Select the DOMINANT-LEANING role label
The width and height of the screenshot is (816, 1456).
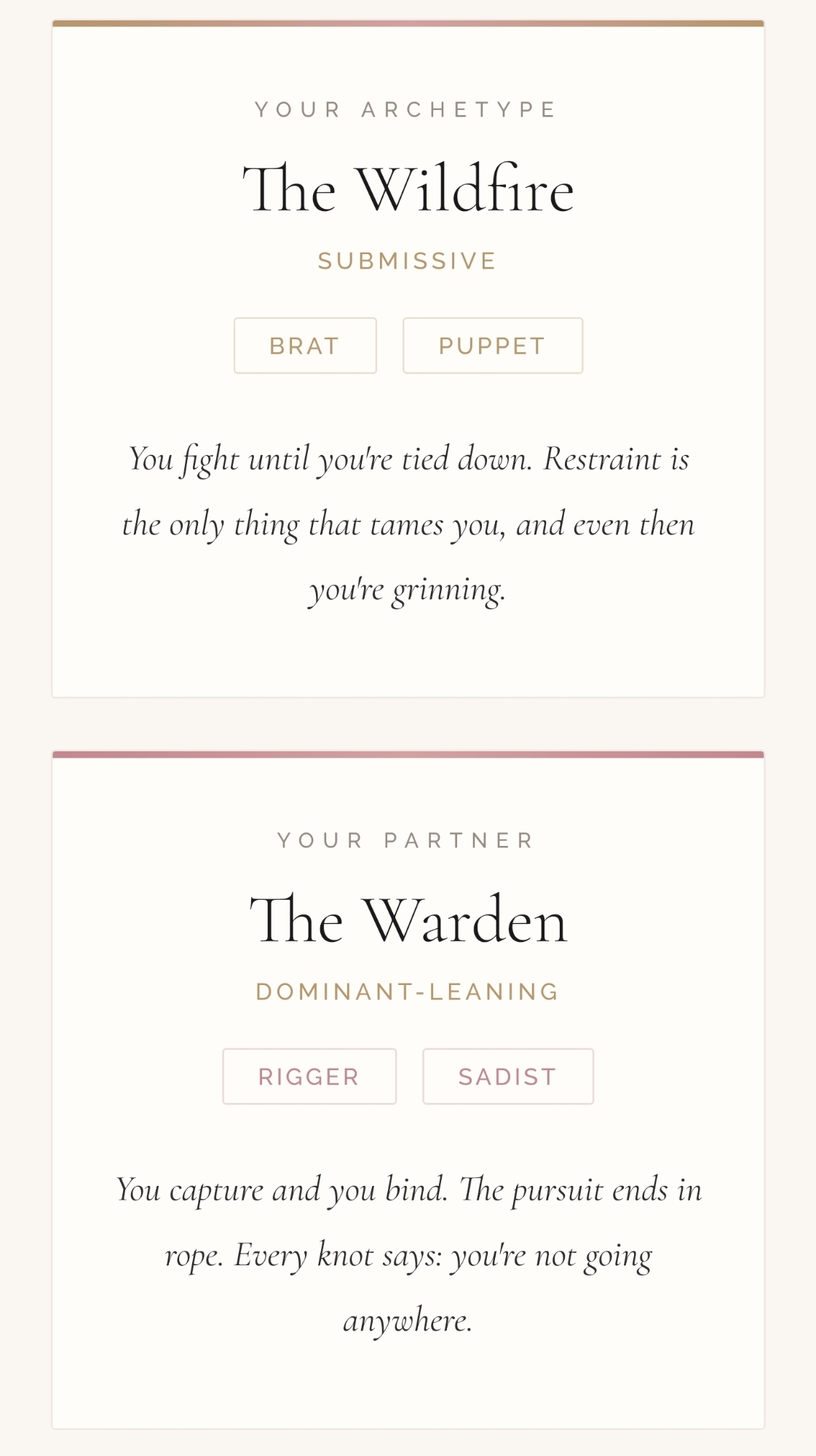[x=407, y=992]
